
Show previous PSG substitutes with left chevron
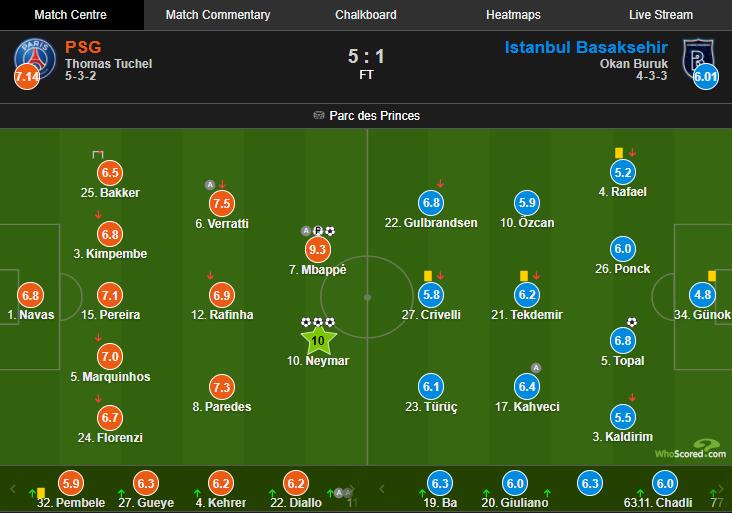coord(13,489)
